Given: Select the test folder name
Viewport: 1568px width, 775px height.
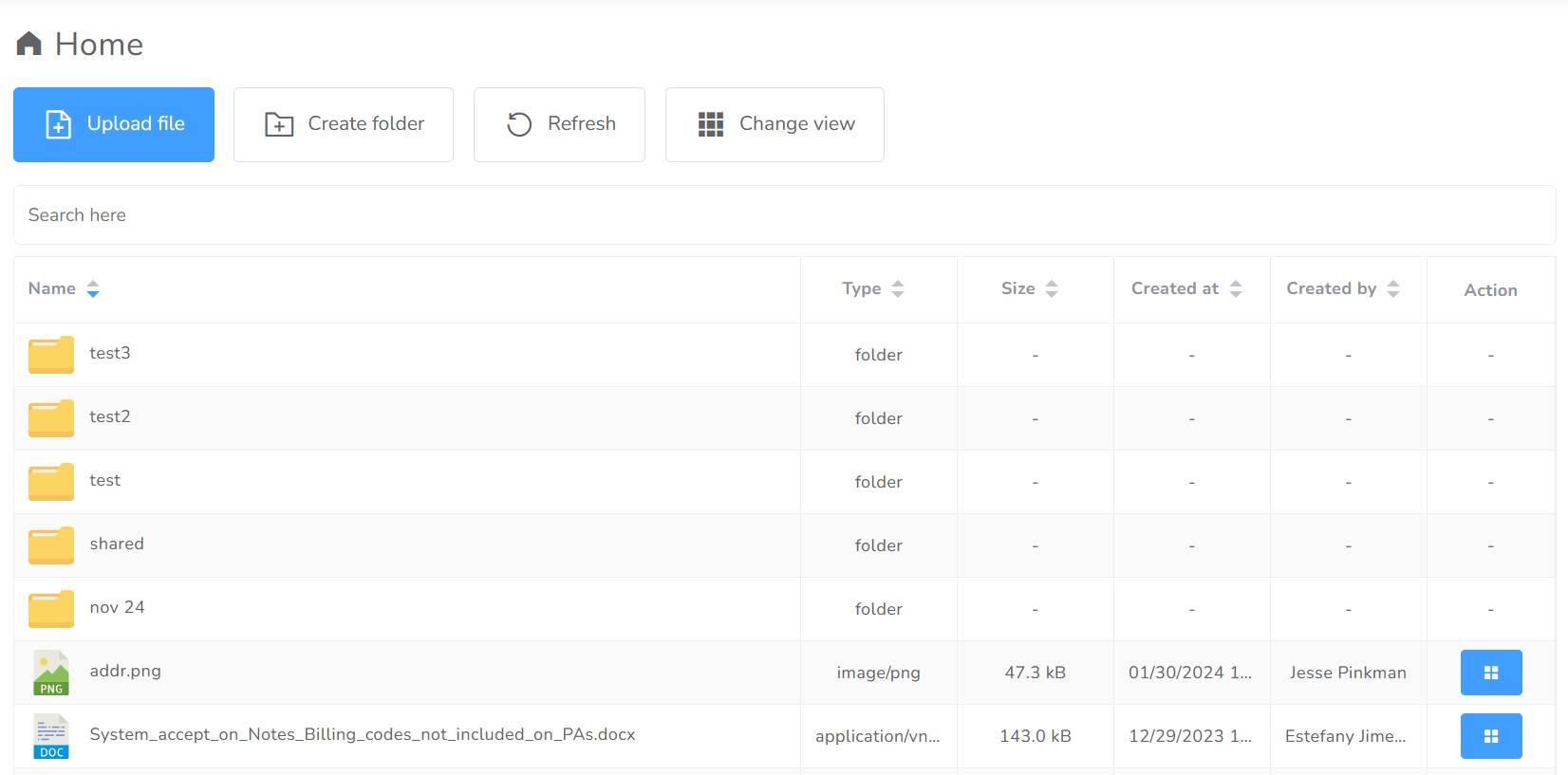Looking at the screenshot, I should [104, 480].
